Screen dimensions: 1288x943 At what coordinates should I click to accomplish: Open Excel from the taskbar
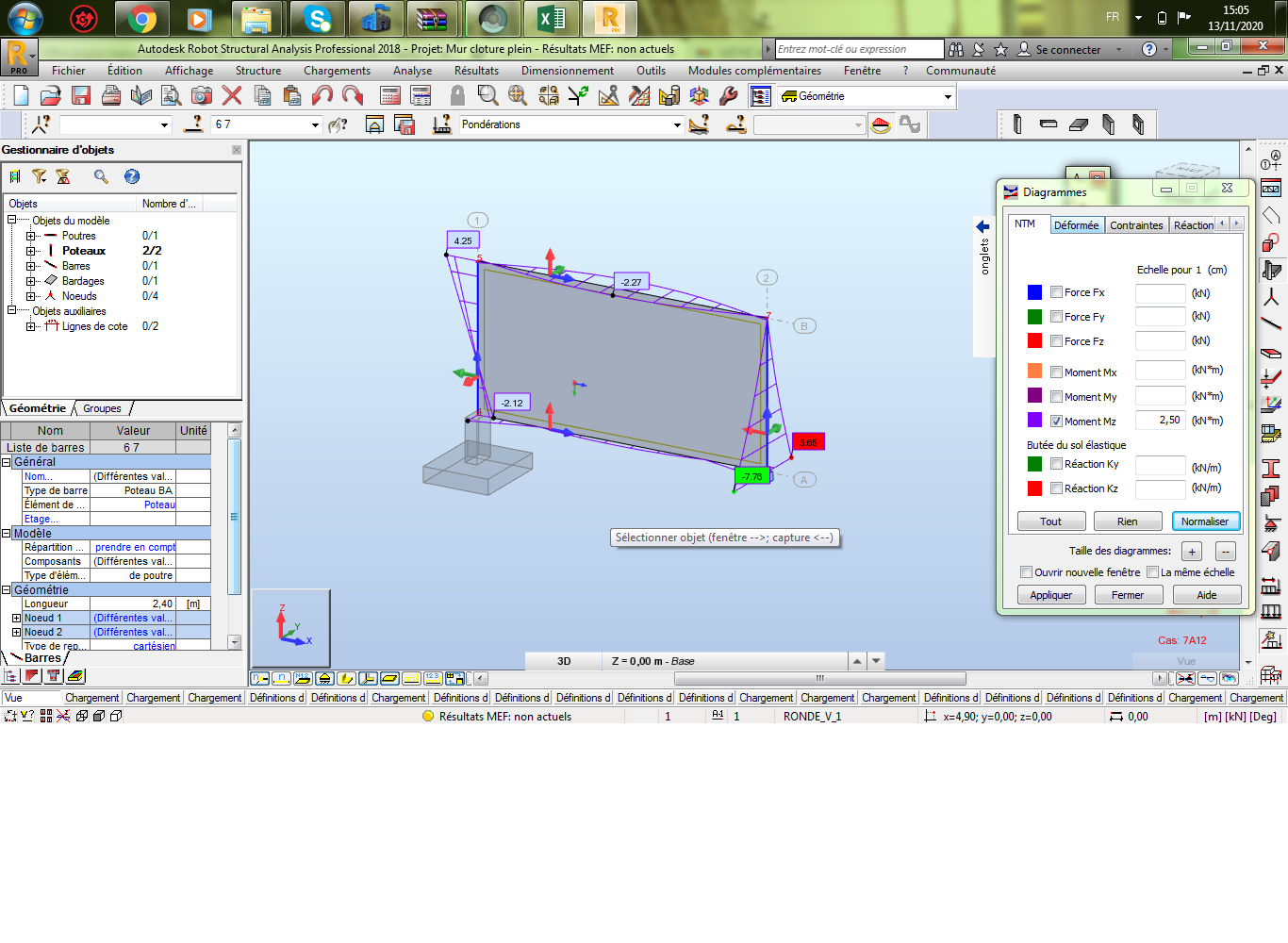click(552, 18)
